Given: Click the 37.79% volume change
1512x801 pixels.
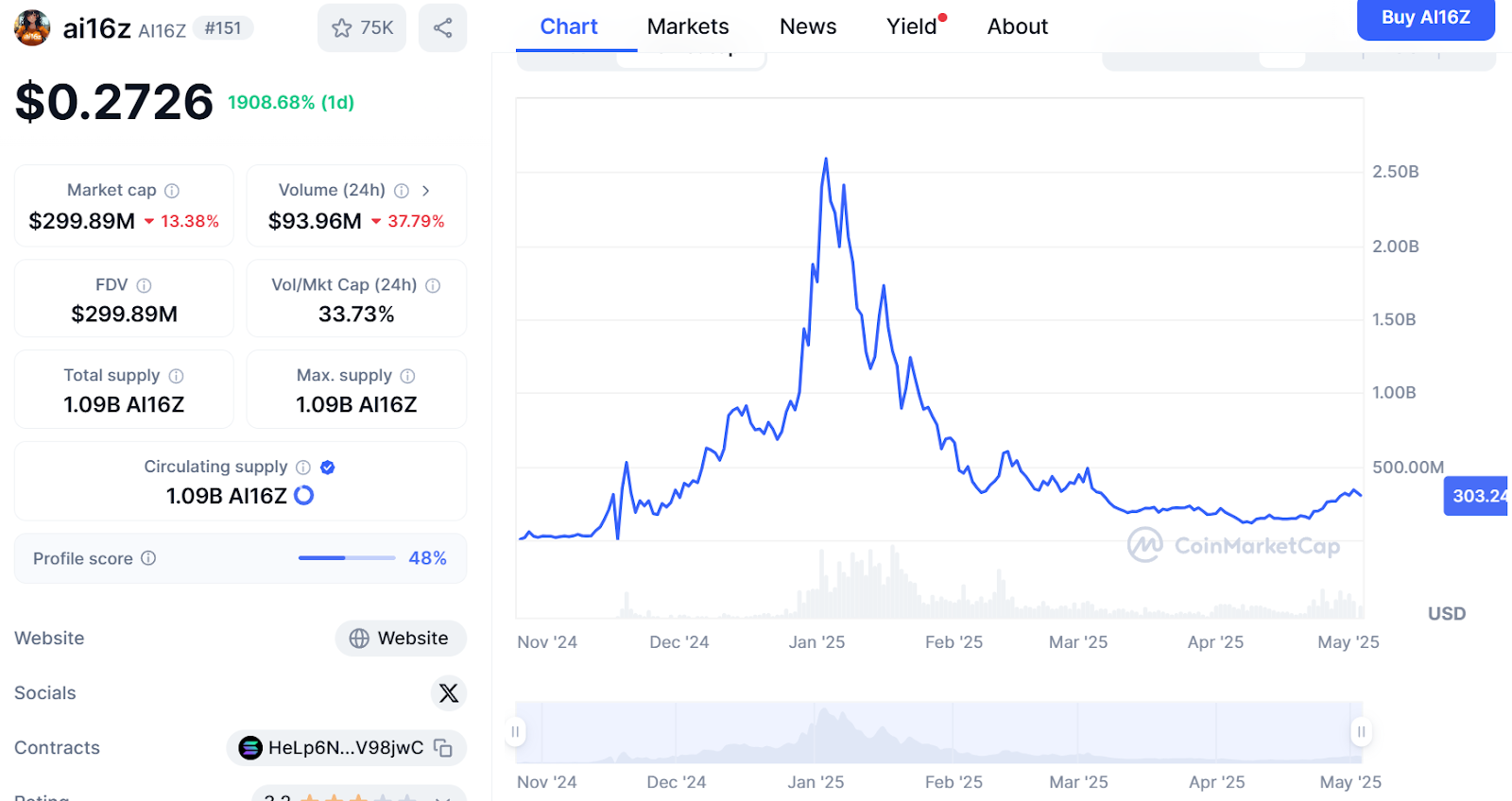Looking at the screenshot, I should coord(407,221).
